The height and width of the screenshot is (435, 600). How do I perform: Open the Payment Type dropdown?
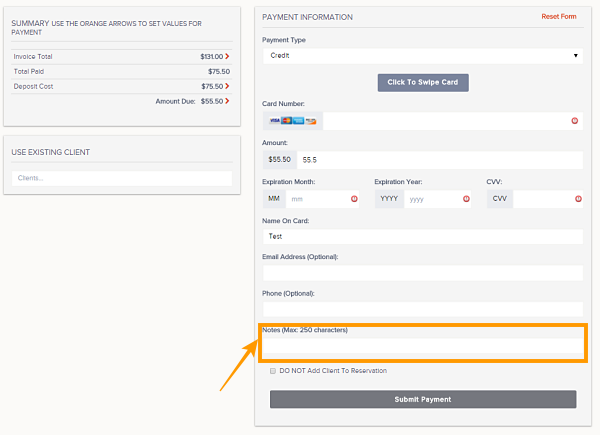point(423,56)
